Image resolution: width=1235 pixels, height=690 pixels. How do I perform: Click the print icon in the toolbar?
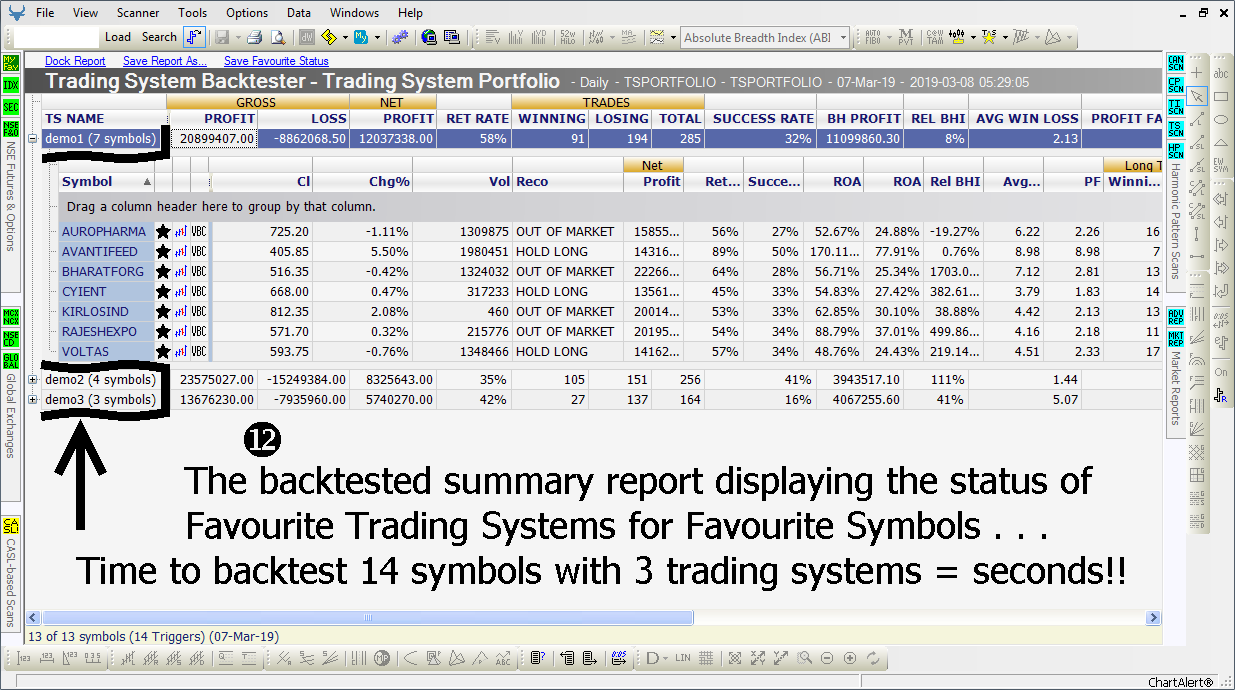(x=254, y=37)
